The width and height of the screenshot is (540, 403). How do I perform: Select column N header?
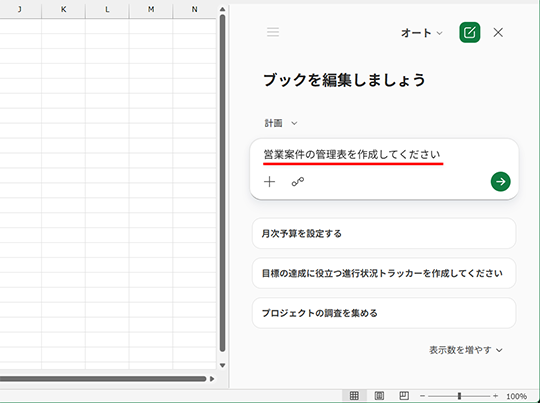pos(195,10)
